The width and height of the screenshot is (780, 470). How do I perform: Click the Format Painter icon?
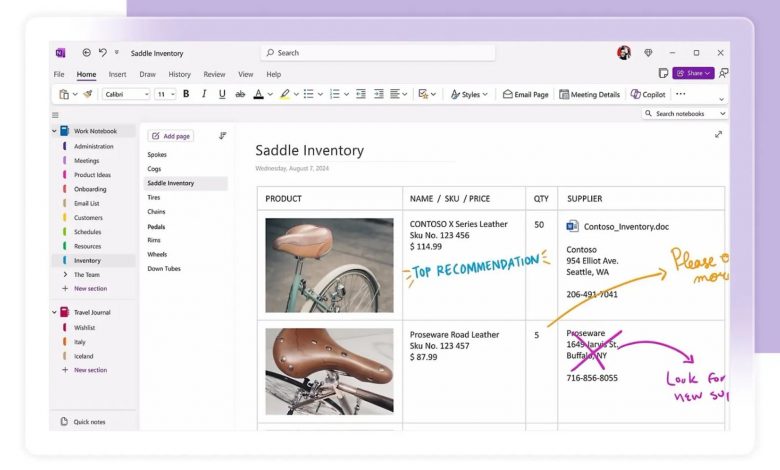click(x=87, y=94)
